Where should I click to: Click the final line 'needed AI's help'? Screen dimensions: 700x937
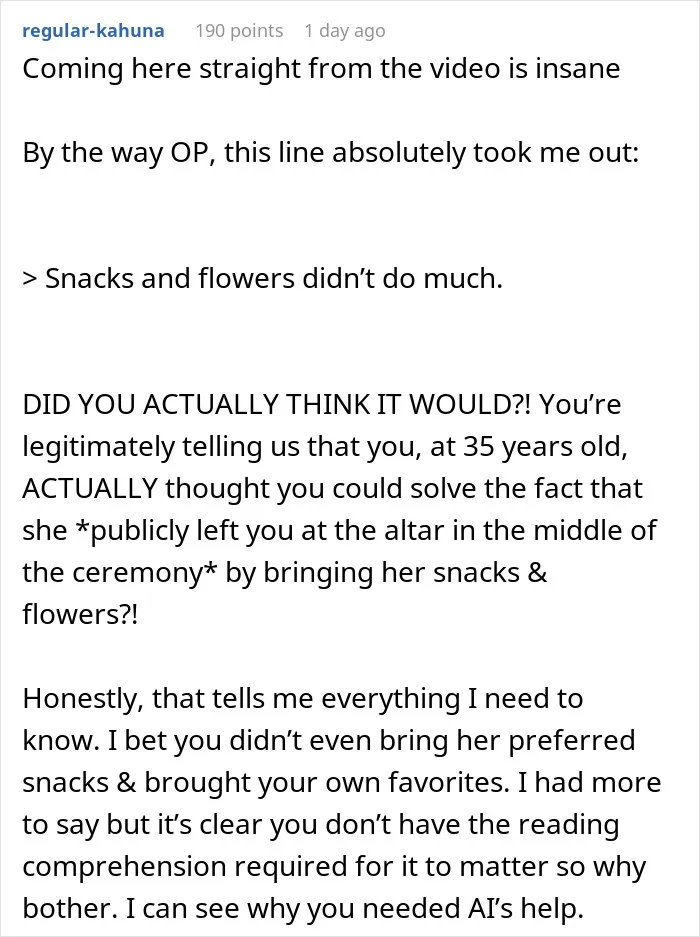[302, 909]
